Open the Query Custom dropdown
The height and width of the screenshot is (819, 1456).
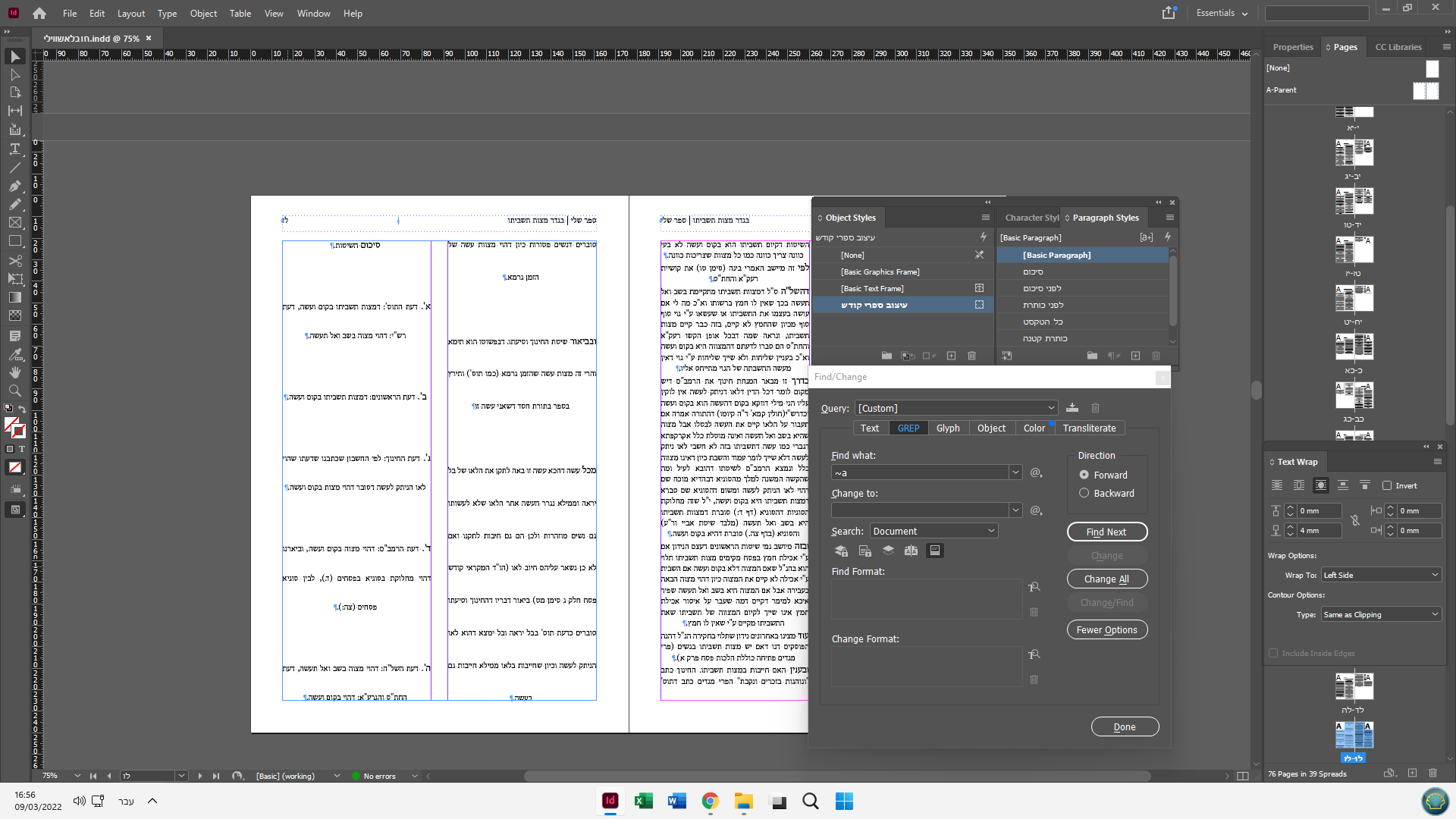(956, 408)
